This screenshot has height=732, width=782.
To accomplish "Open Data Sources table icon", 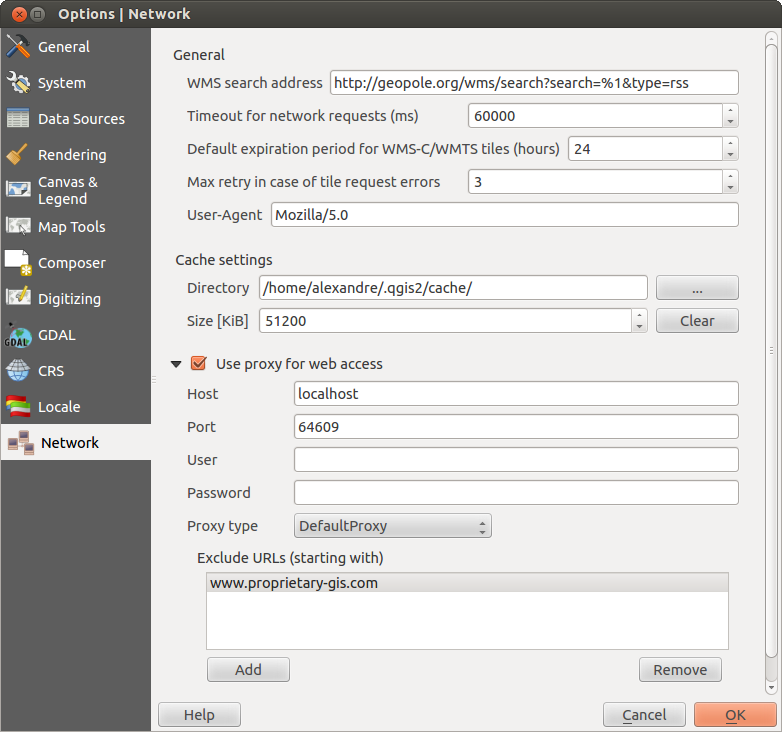I will [18, 119].
